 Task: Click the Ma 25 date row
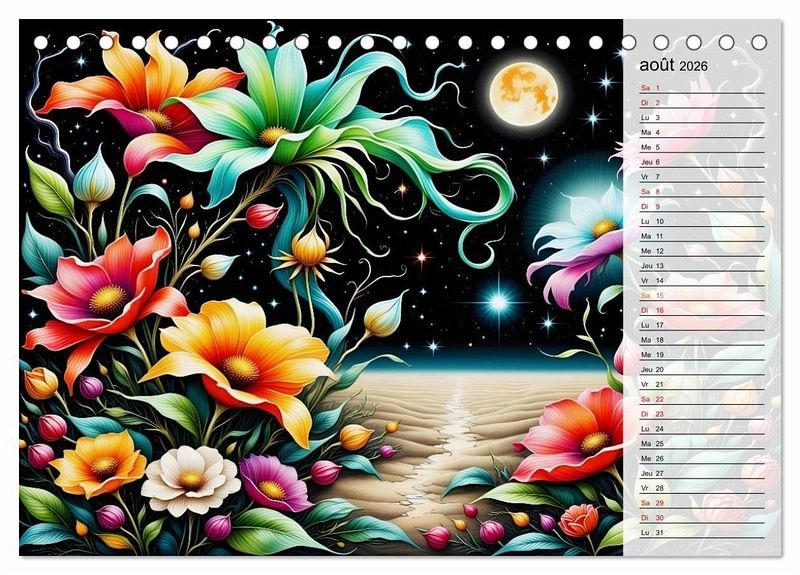point(700,443)
